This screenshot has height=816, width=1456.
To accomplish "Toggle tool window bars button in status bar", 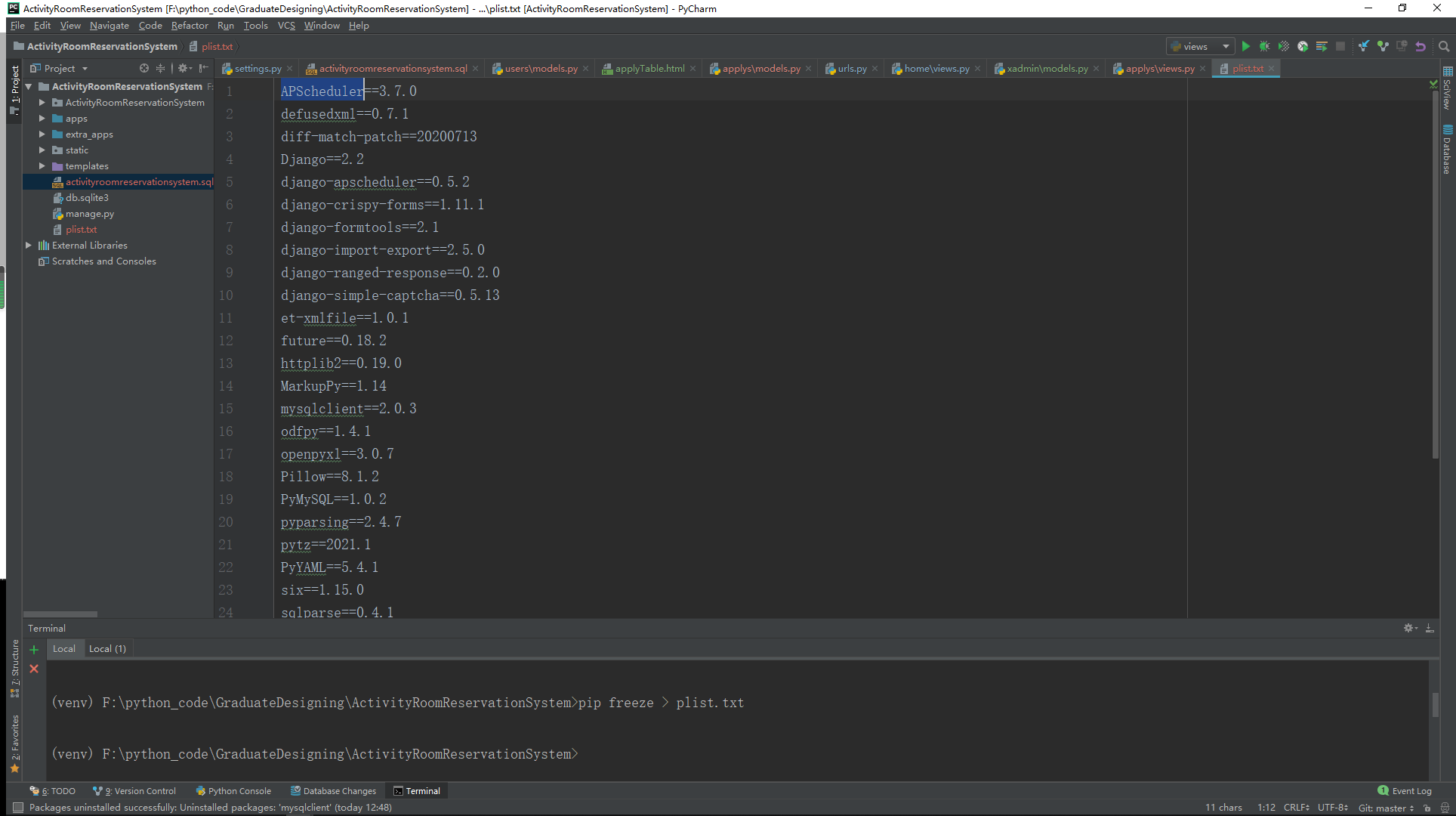I will (x=18, y=808).
